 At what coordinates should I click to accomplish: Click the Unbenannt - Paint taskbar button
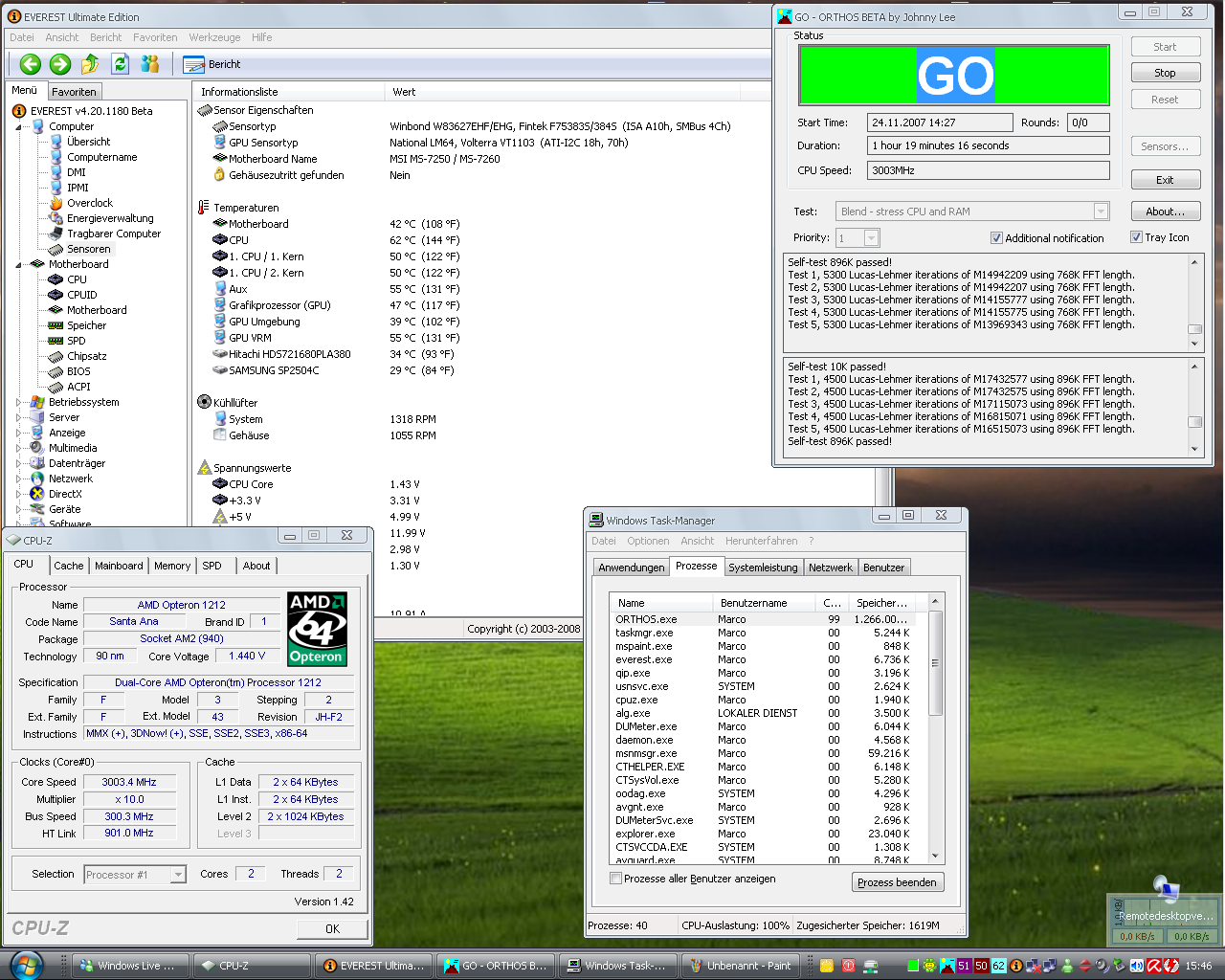(740, 966)
